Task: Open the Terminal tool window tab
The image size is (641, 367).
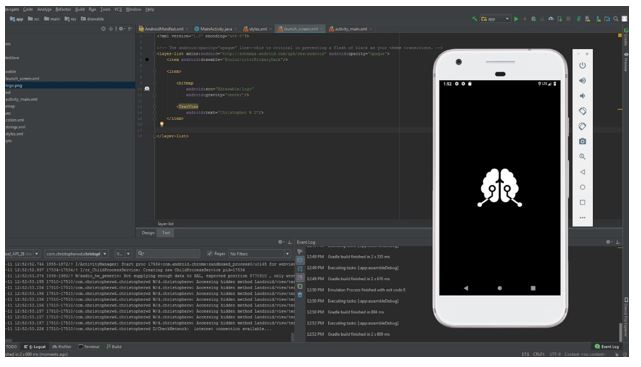Action: (89, 347)
